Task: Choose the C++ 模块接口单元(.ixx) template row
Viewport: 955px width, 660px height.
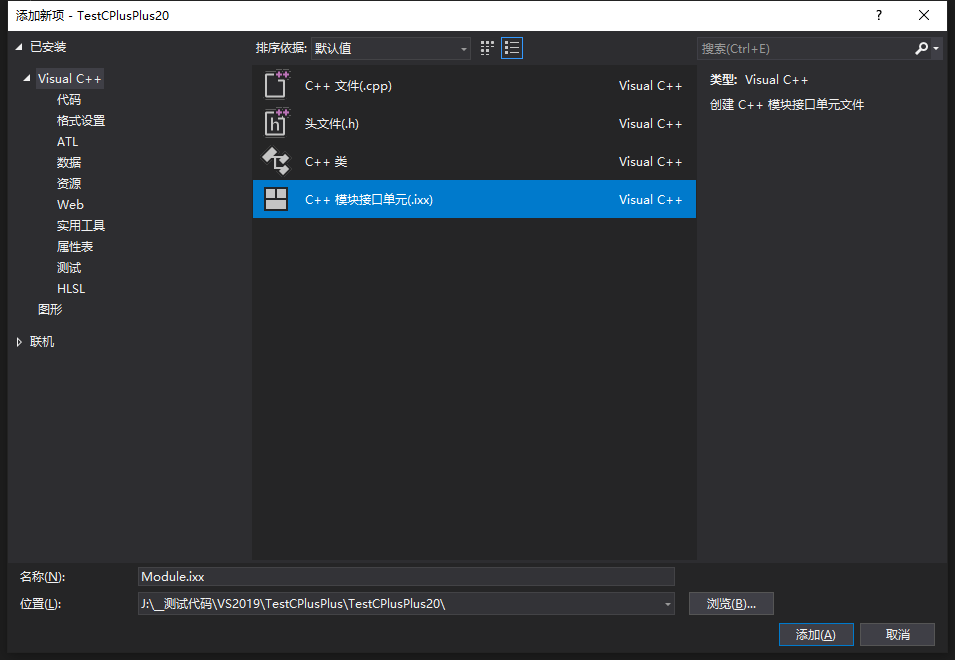Action: 474,199
